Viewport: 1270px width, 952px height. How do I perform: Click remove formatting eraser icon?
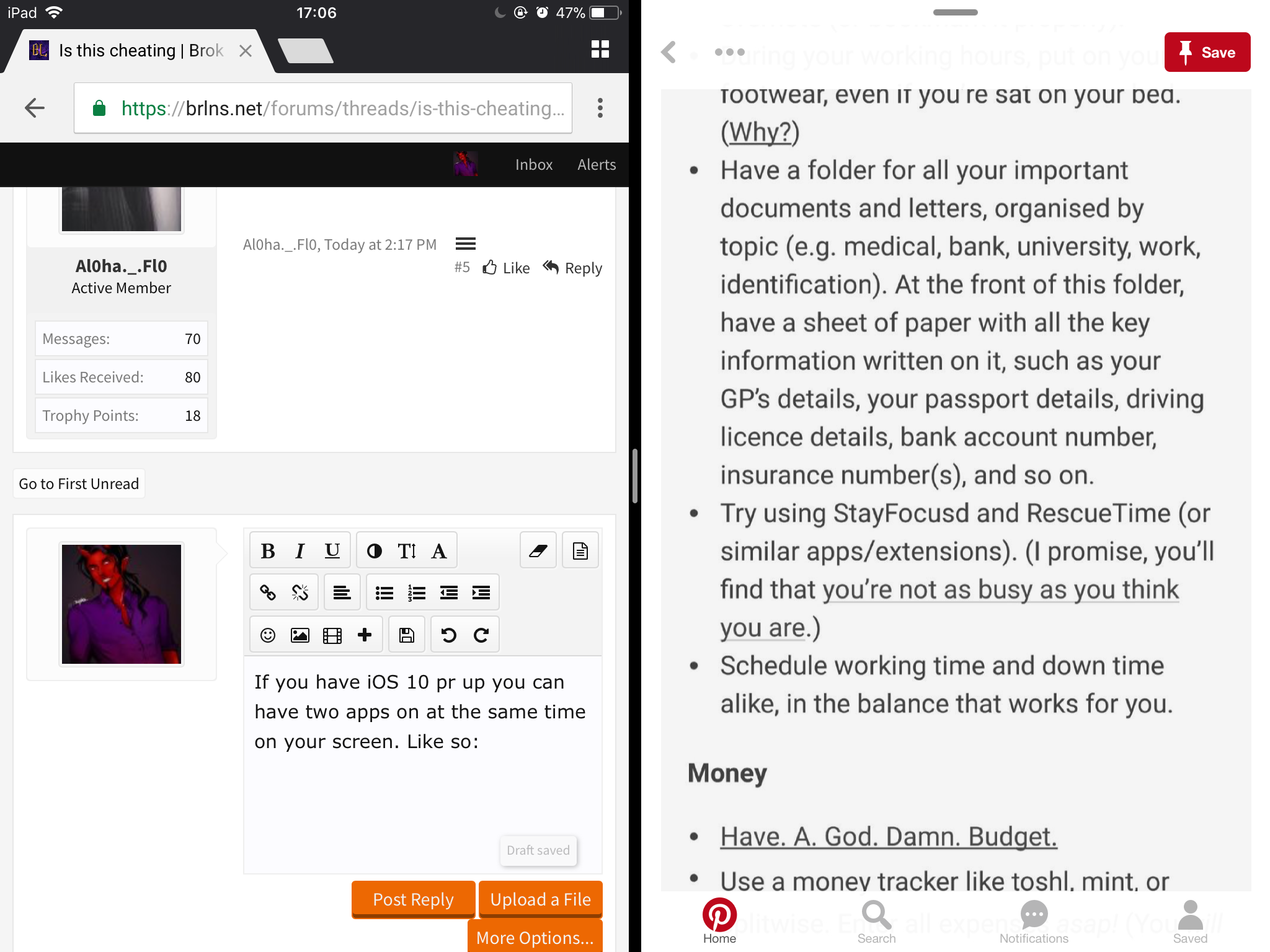[538, 550]
